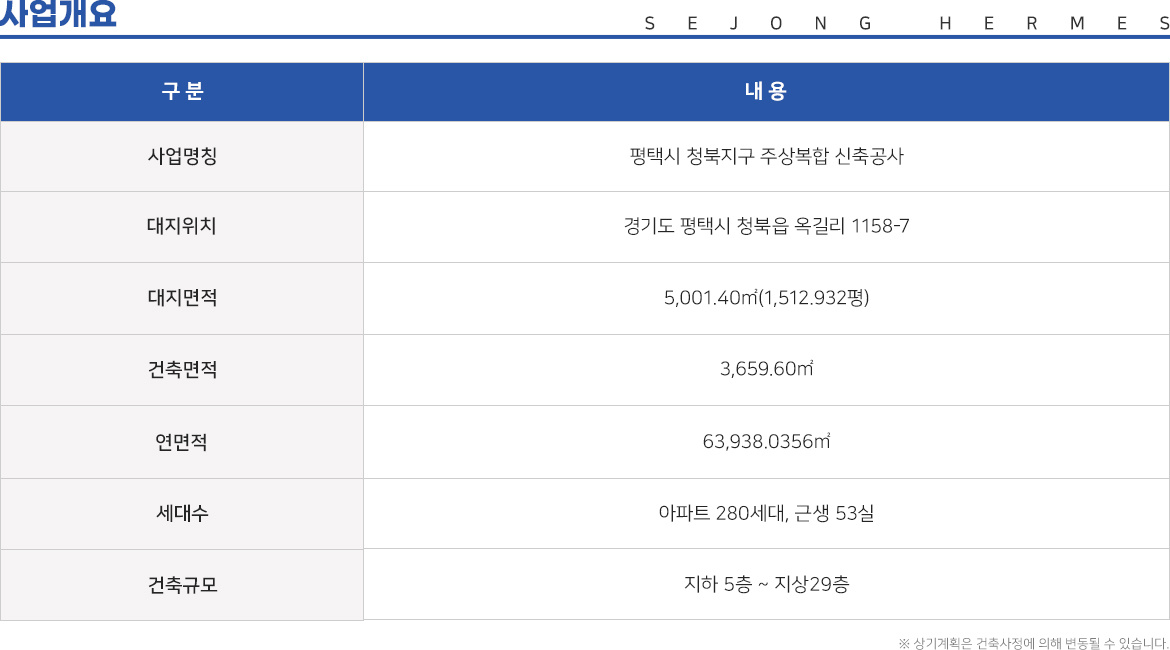Click the 대지위치 row label
The width and height of the screenshot is (1170, 650).
click(182, 226)
